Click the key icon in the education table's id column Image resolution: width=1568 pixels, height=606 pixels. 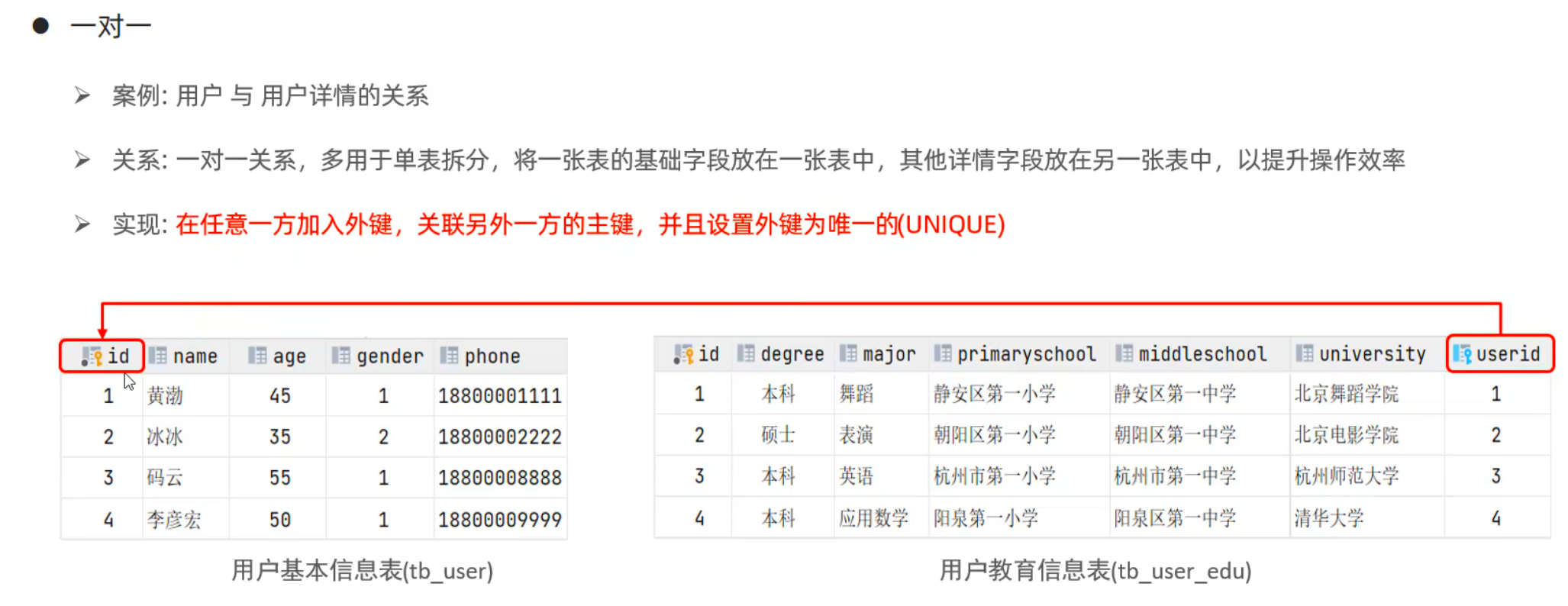(x=682, y=354)
